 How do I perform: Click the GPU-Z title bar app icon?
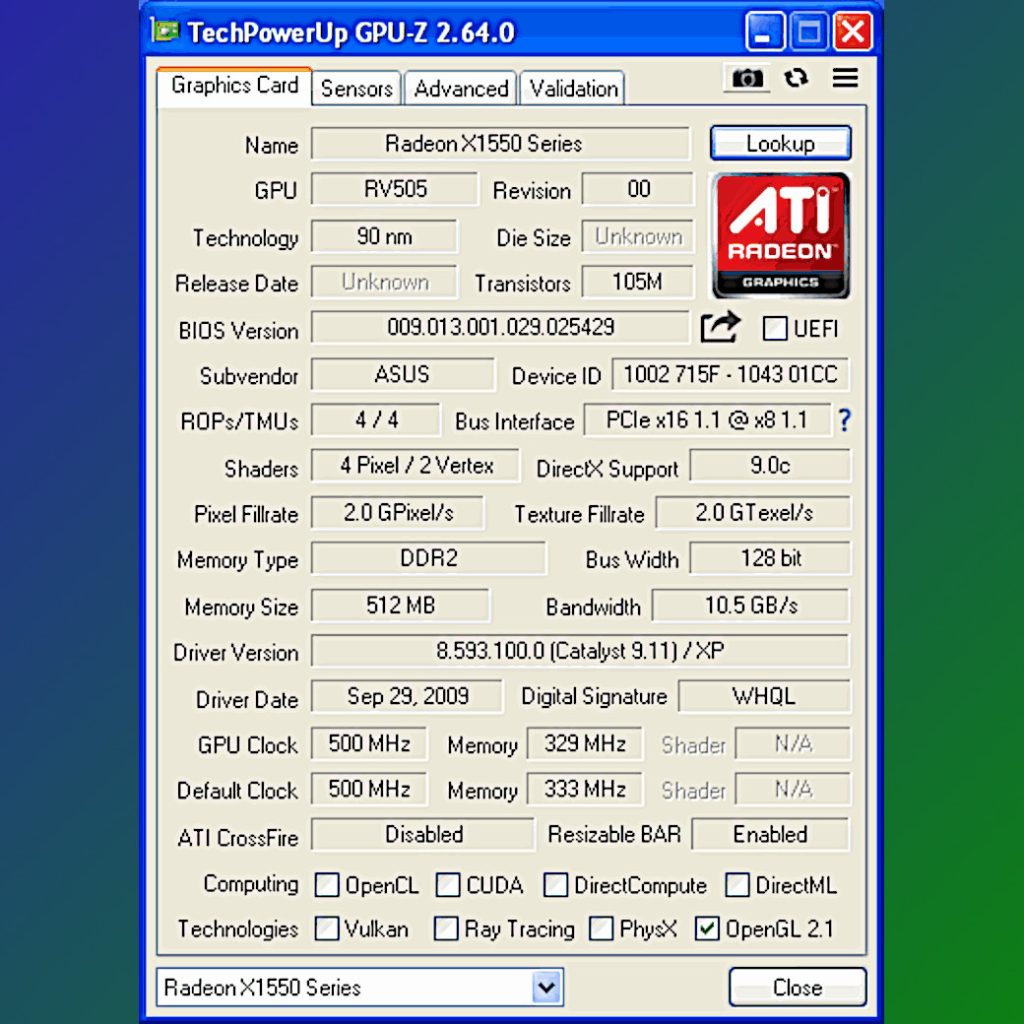click(164, 31)
